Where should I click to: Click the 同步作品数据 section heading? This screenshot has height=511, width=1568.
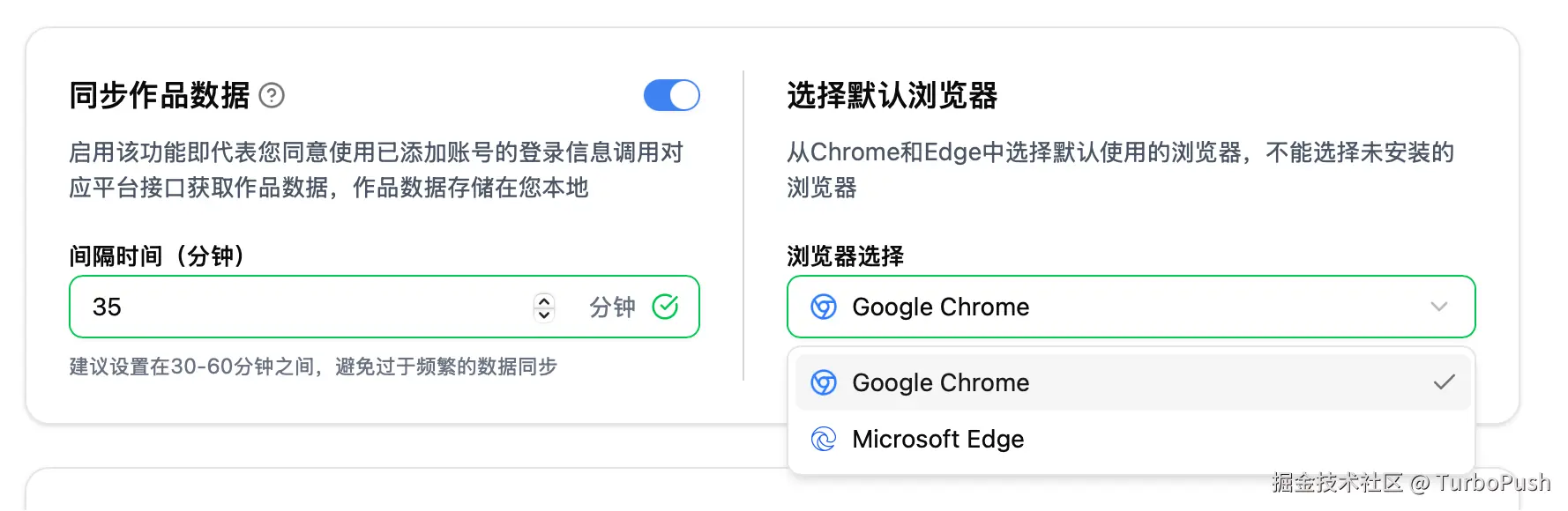click(160, 95)
